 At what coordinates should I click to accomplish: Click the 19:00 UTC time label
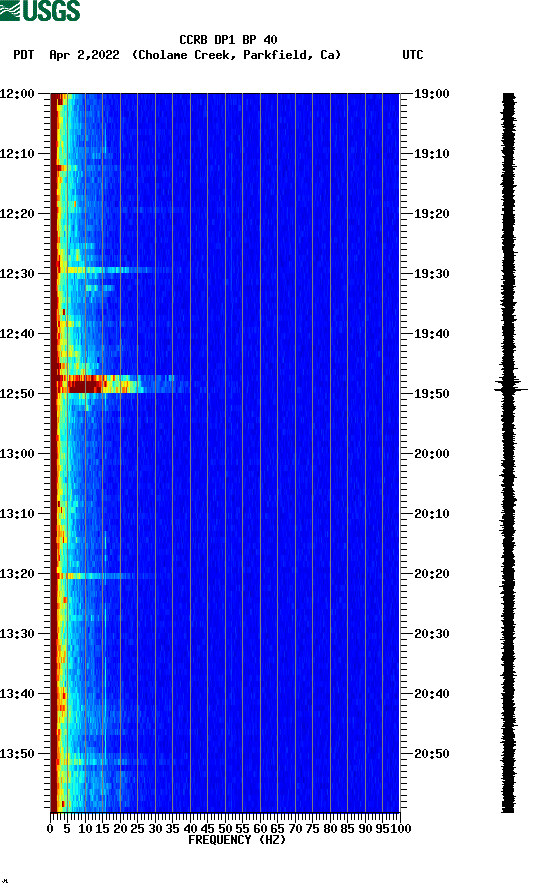click(431, 94)
